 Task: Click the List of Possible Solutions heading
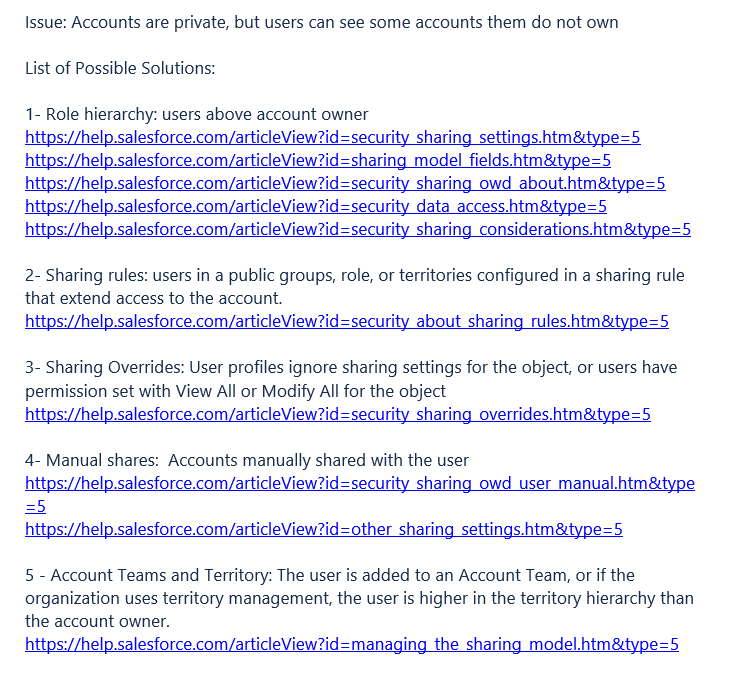(x=120, y=68)
